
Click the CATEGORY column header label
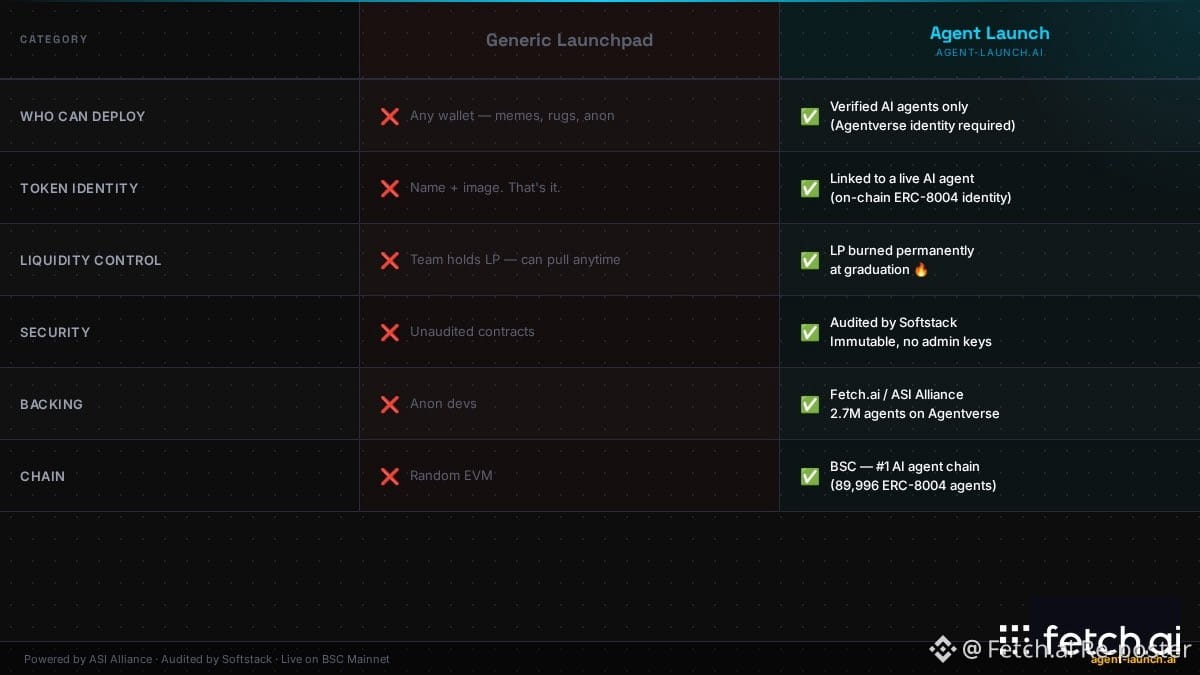[54, 39]
